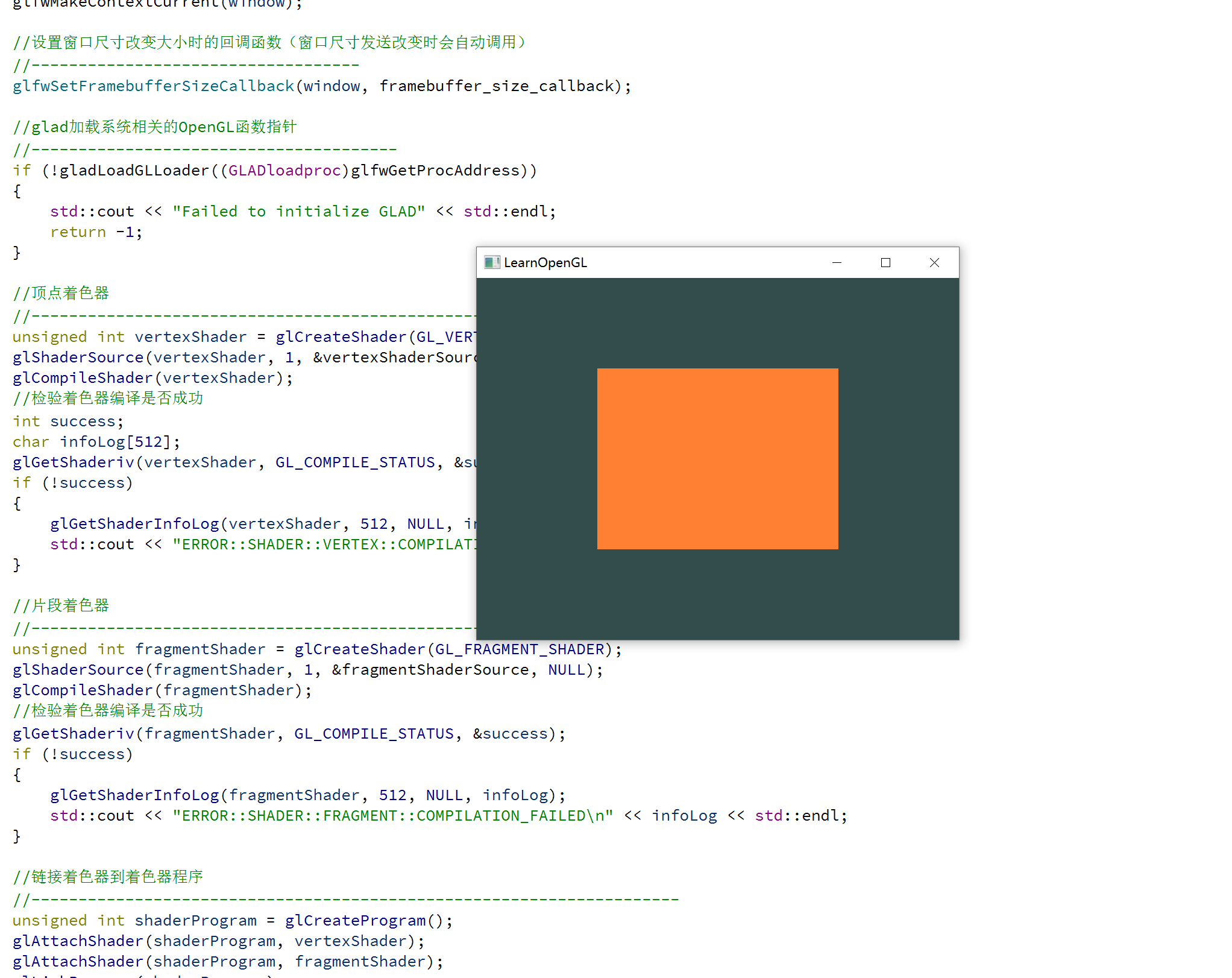This screenshot has width=1232, height=978.
Task: Click the glad加载系统相关 comment line
Action: 155,127
